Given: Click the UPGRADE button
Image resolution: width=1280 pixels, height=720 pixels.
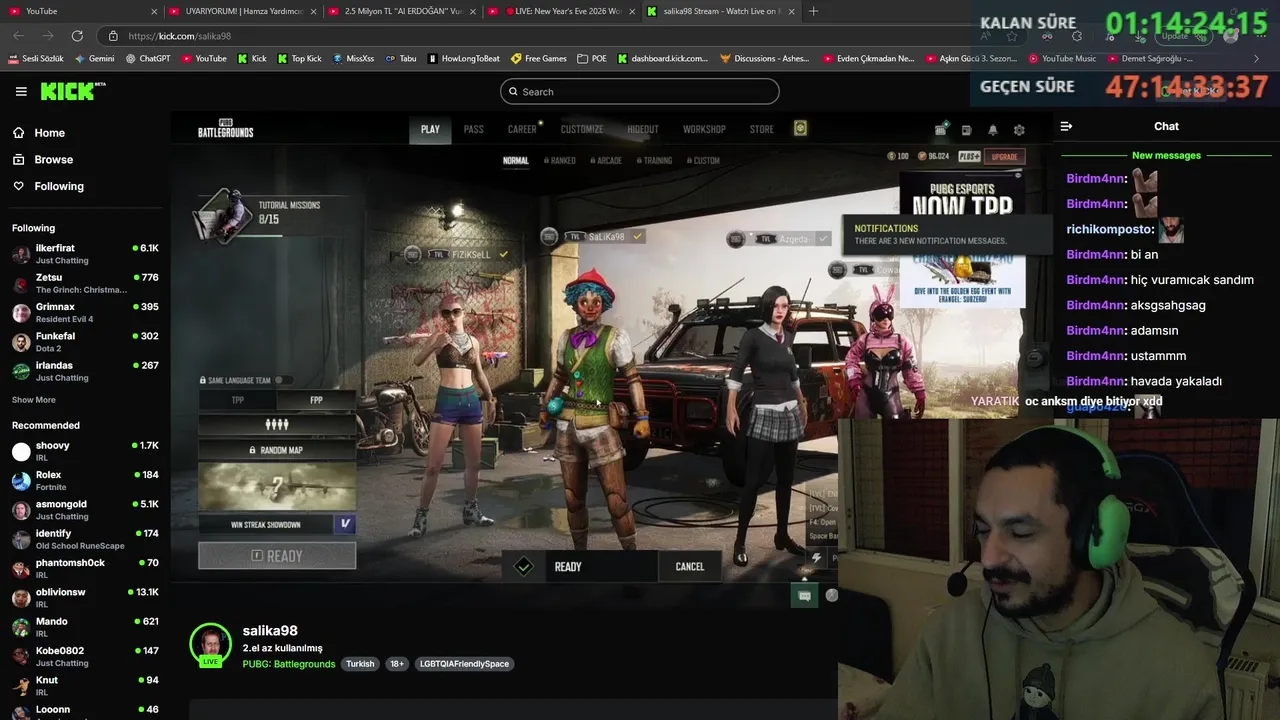Looking at the screenshot, I should pos(1005,157).
